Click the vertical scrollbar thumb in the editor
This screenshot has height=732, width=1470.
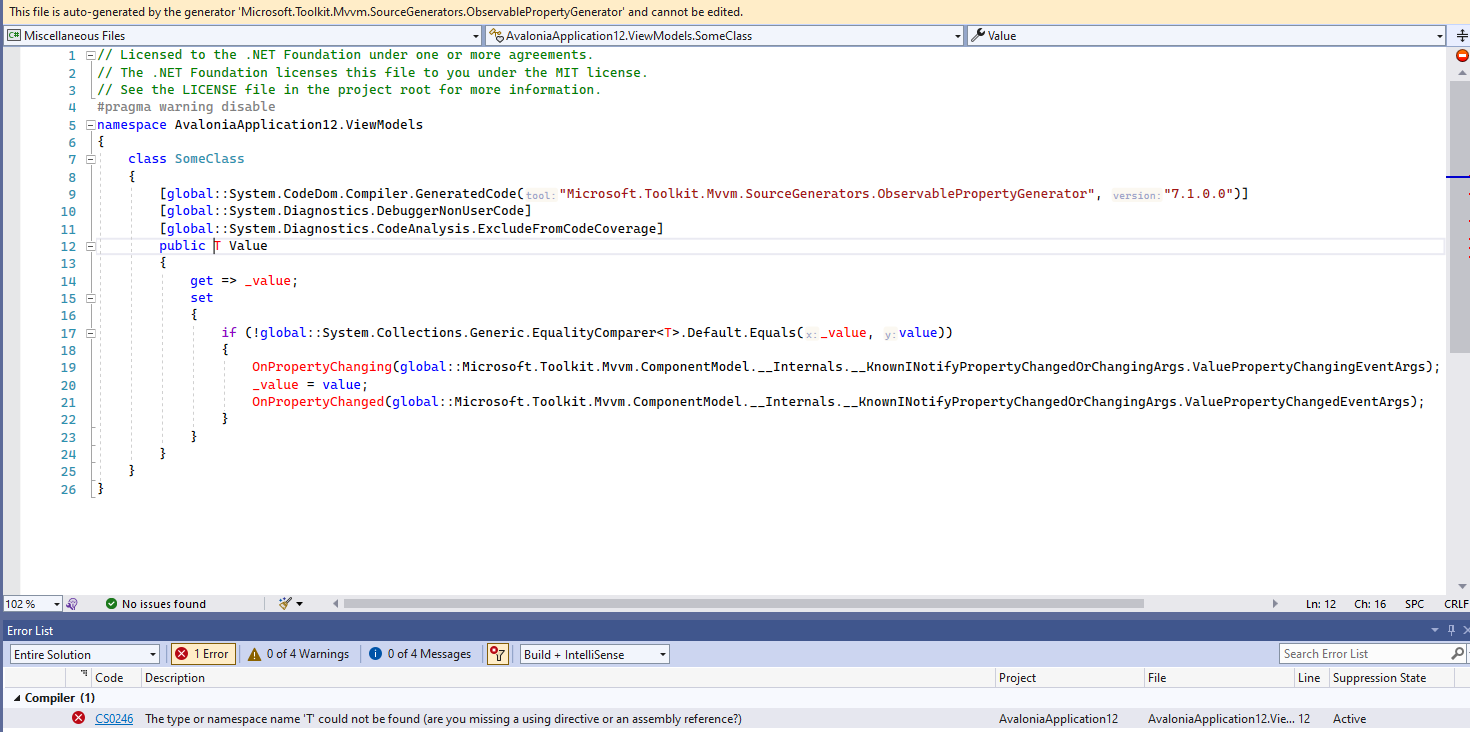point(1461,216)
